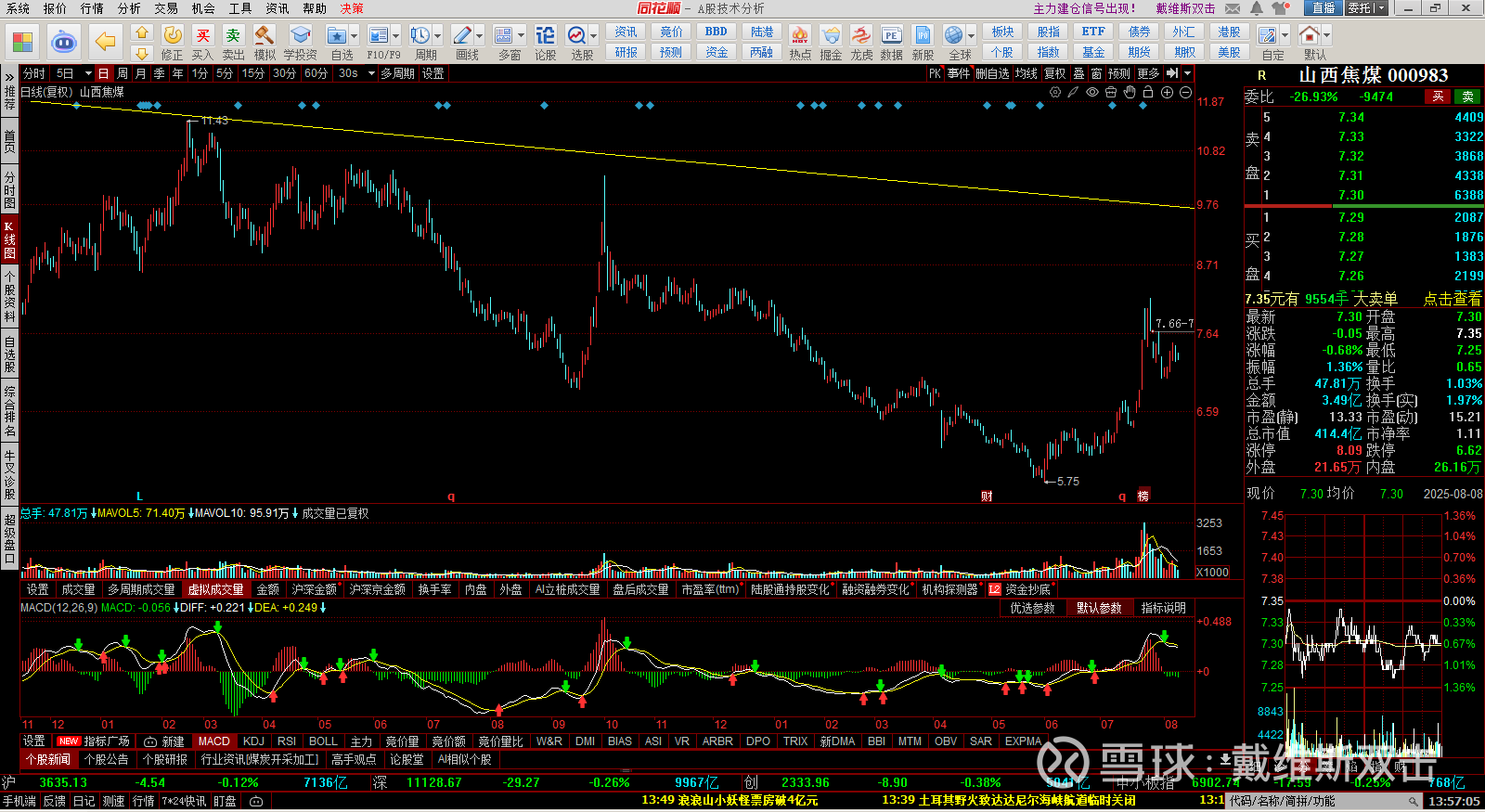Open the 交易 menu
Viewport: 1485px width, 812px height.
pyautogui.click(x=166, y=8)
